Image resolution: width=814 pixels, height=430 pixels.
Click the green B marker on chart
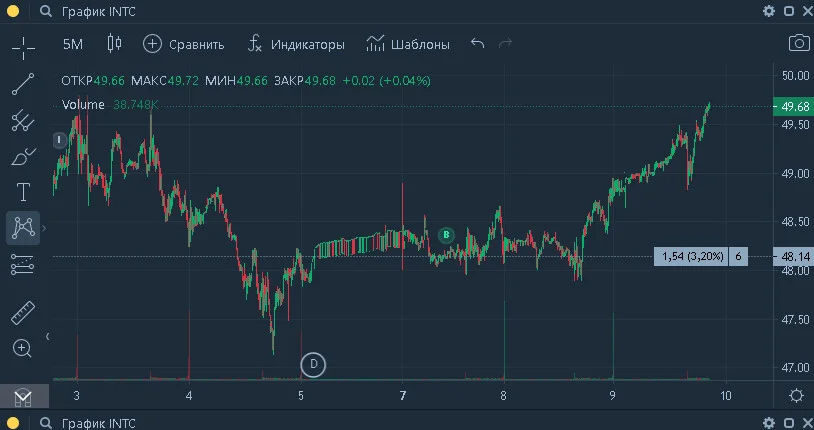coord(446,235)
